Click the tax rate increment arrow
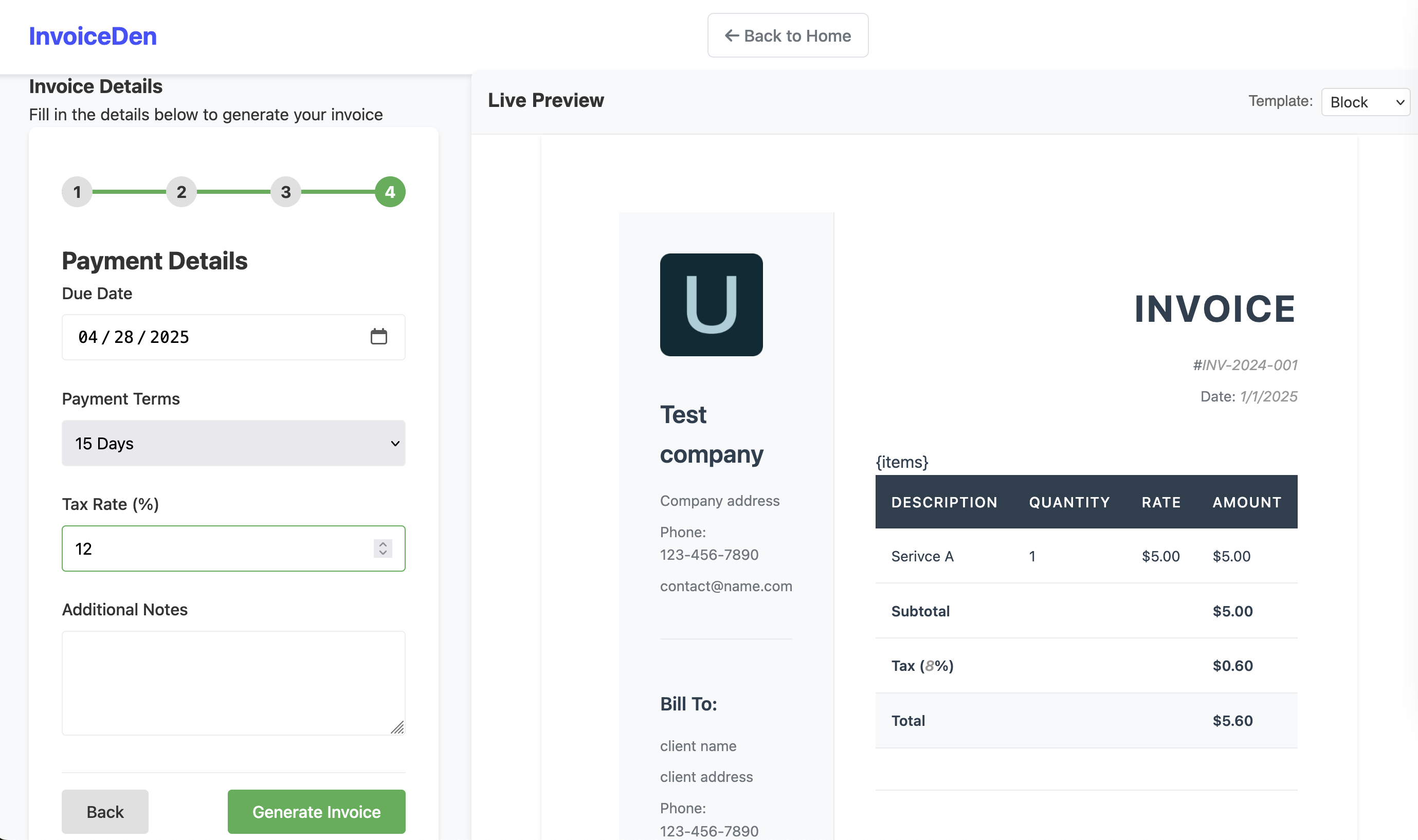This screenshot has height=840, width=1418. pos(382,544)
